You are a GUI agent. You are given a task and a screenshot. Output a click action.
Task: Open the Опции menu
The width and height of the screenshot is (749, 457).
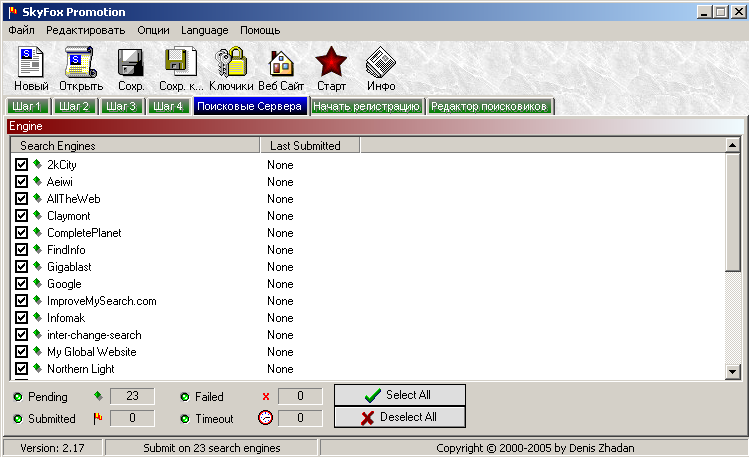pos(153,30)
